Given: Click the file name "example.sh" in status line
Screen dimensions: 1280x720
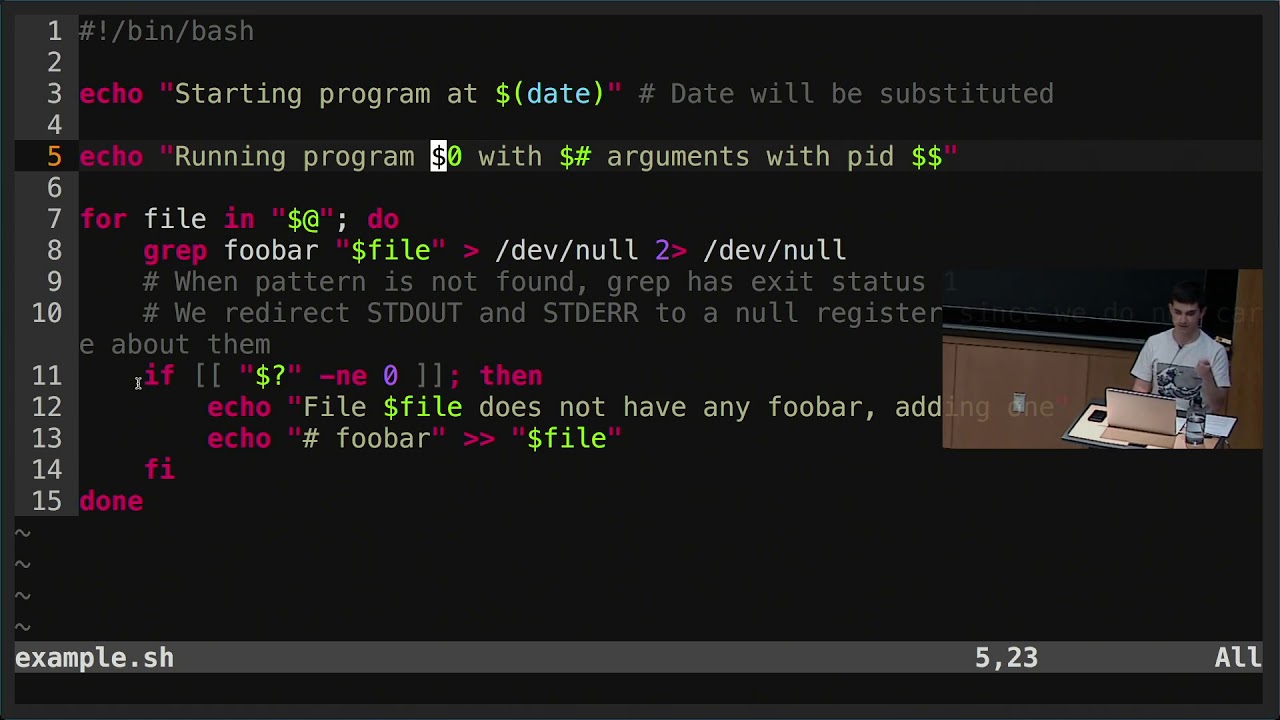Looking at the screenshot, I should [94, 658].
